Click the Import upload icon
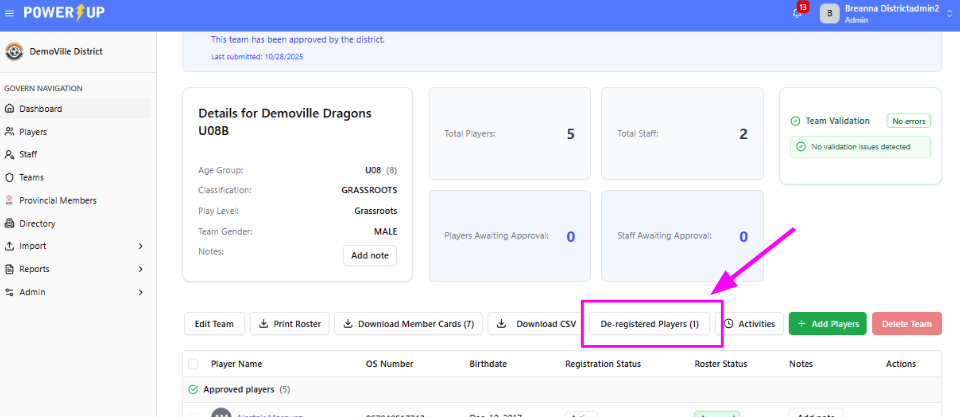Viewport: 960px width, 417px height. [x=9, y=246]
